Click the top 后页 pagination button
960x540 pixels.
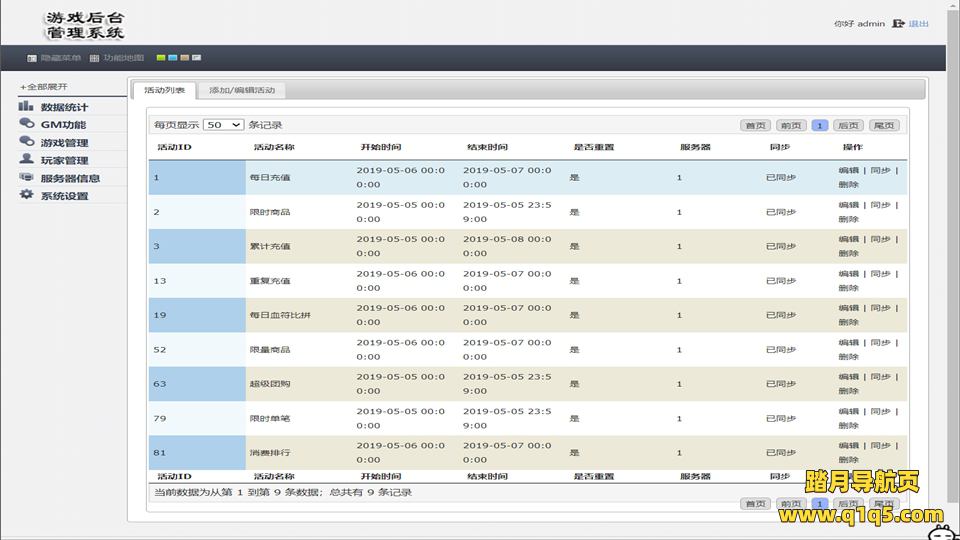(849, 126)
